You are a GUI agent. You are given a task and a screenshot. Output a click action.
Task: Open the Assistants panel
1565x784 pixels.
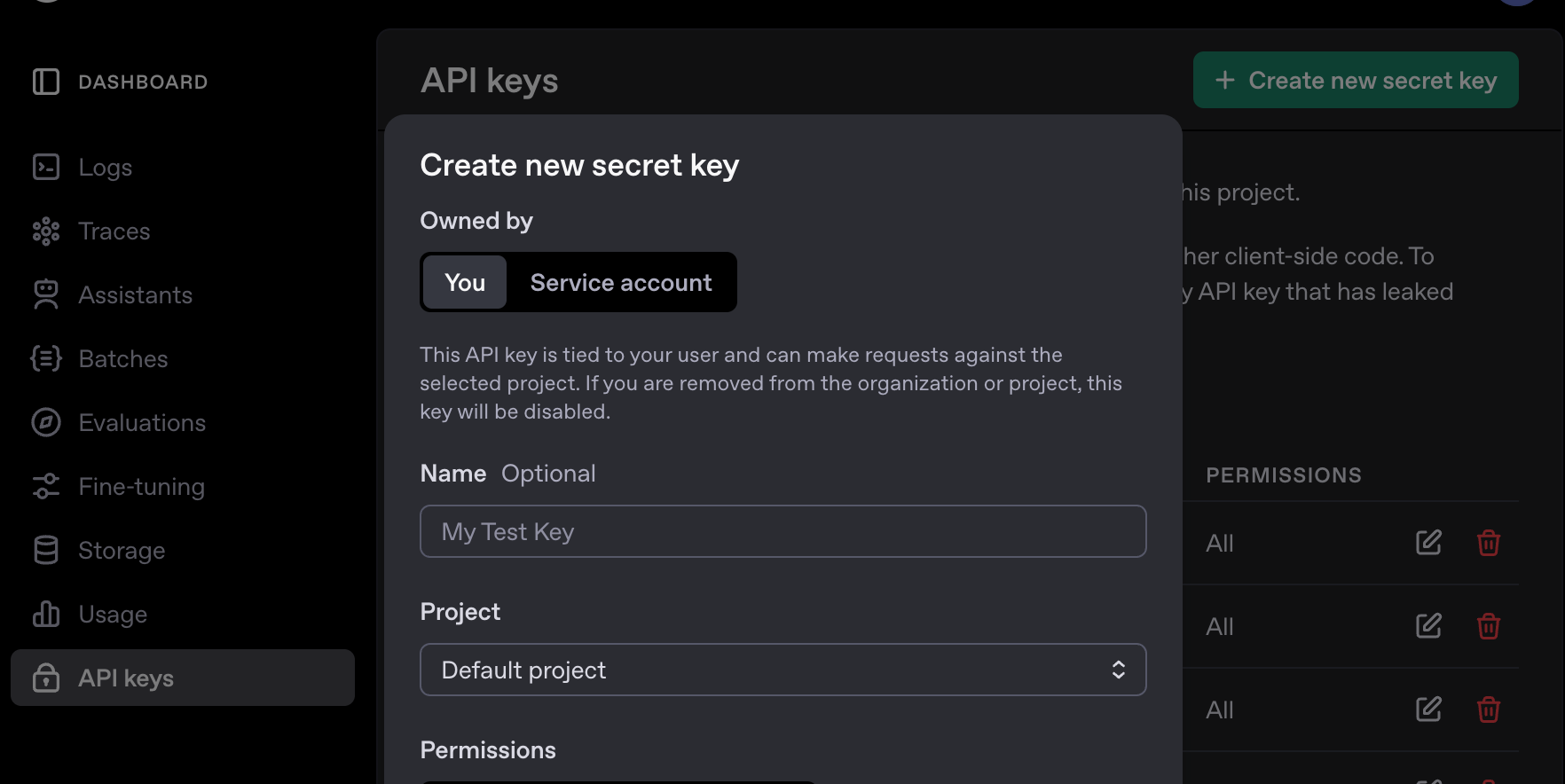pos(135,294)
